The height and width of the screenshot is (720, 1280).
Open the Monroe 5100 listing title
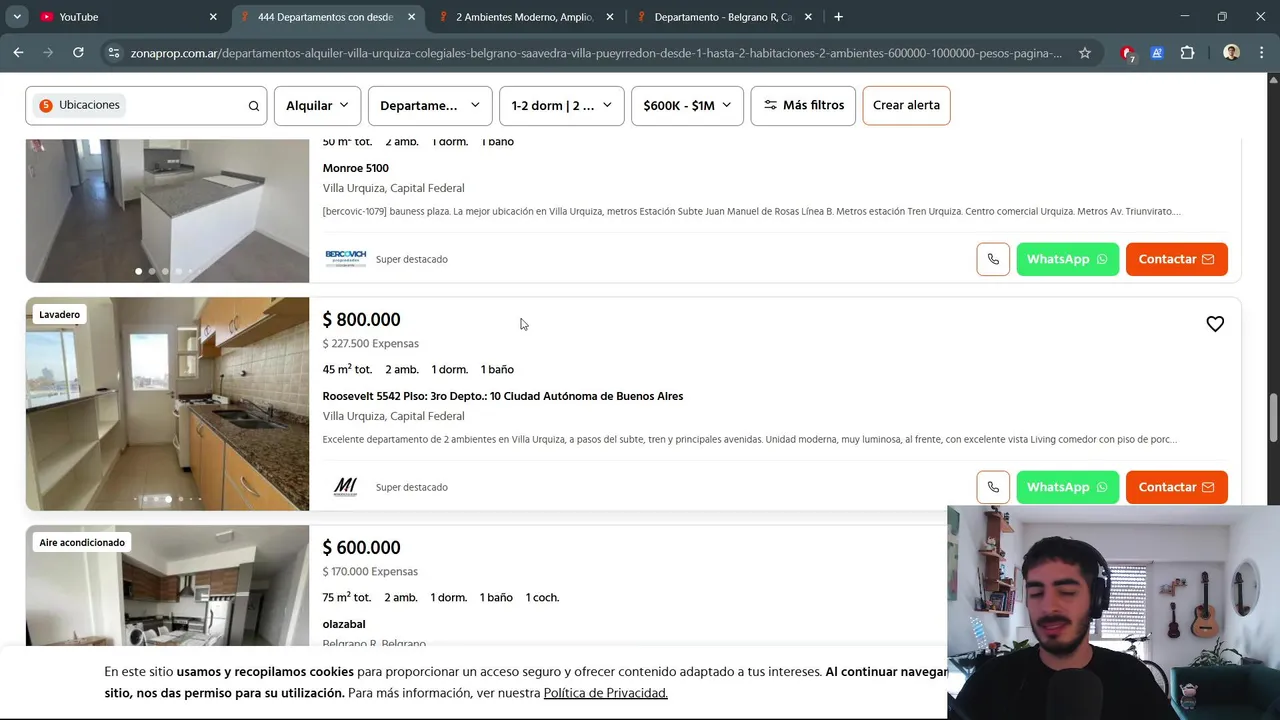(x=355, y=168)
